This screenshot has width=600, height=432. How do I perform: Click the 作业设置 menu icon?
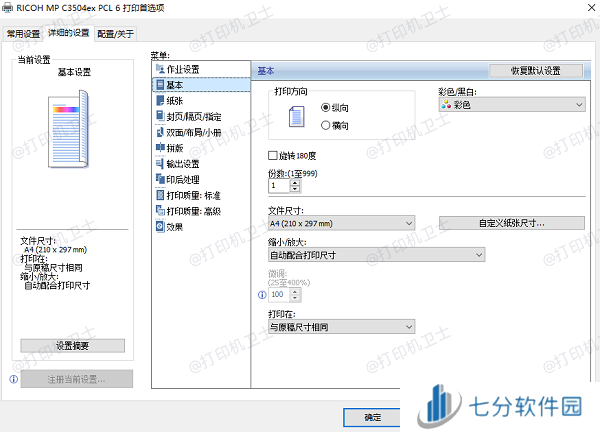[x=160, y=69]
